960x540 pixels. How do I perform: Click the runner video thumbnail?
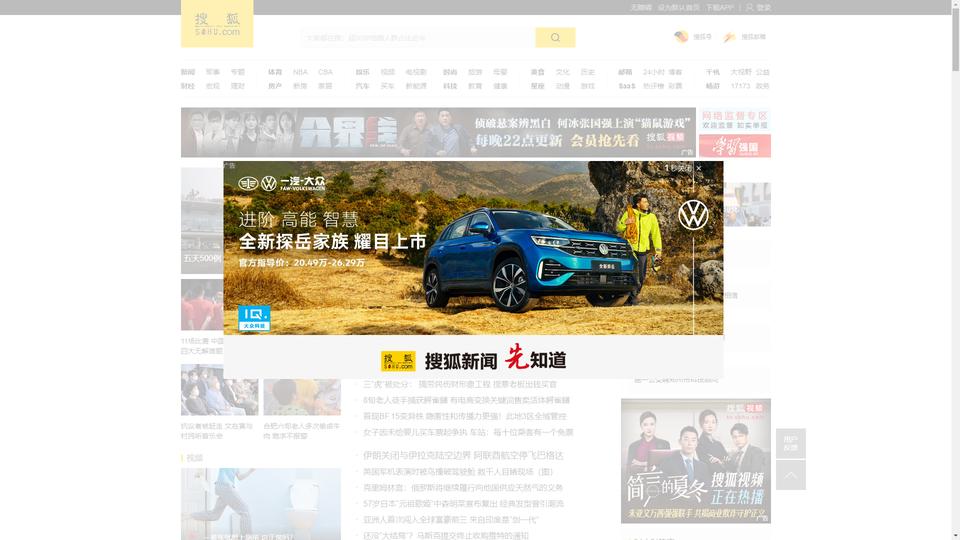tap(260, 504)
